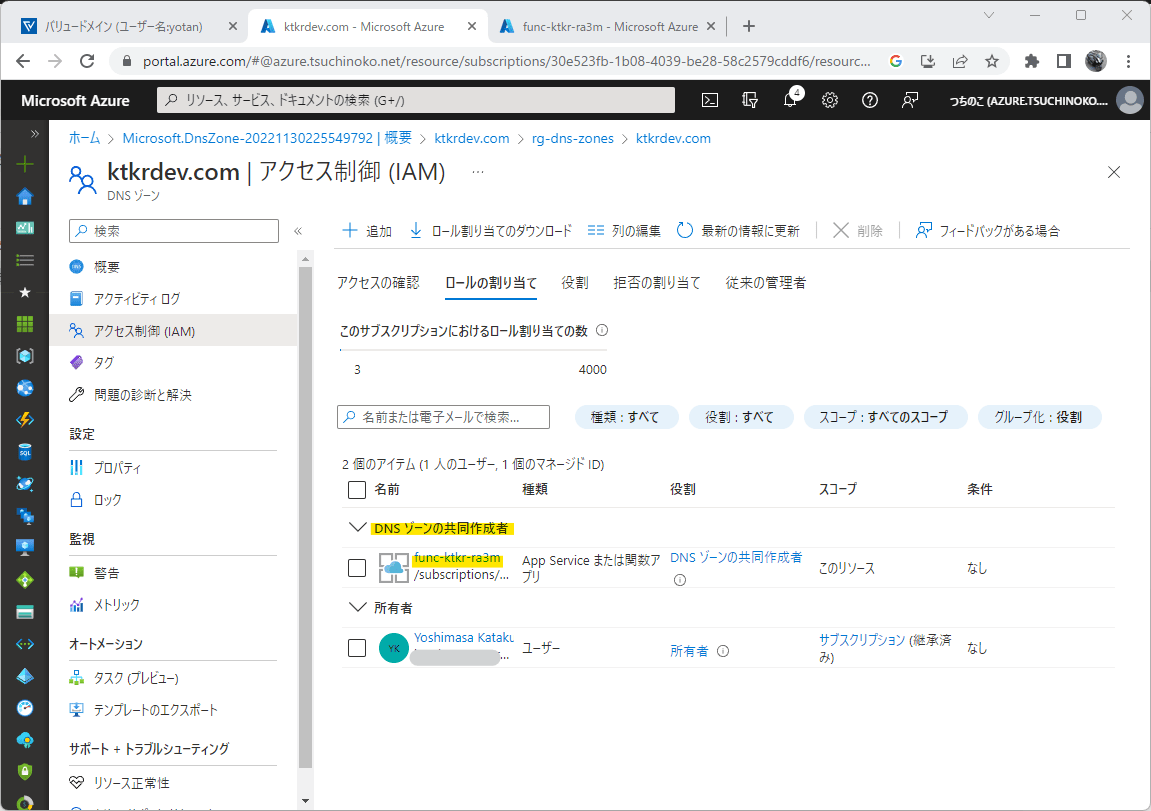Open all services list icon in sidebar
Image resolution: width=1151 pixels, height=811 pixels.
25,260
